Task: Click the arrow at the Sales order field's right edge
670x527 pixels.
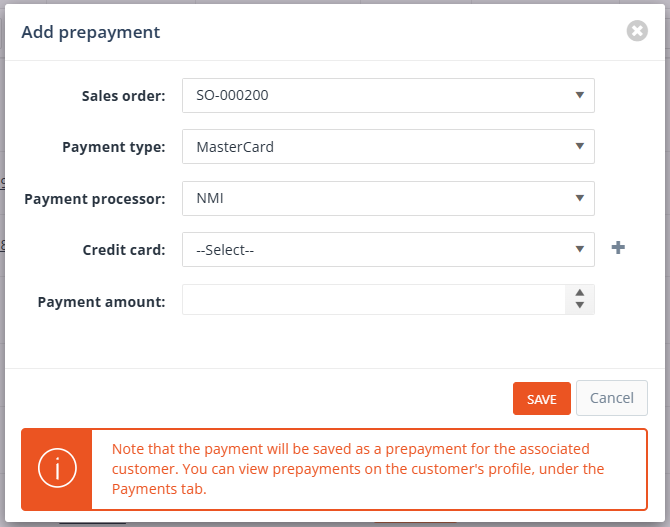Action: pos(580,96)
